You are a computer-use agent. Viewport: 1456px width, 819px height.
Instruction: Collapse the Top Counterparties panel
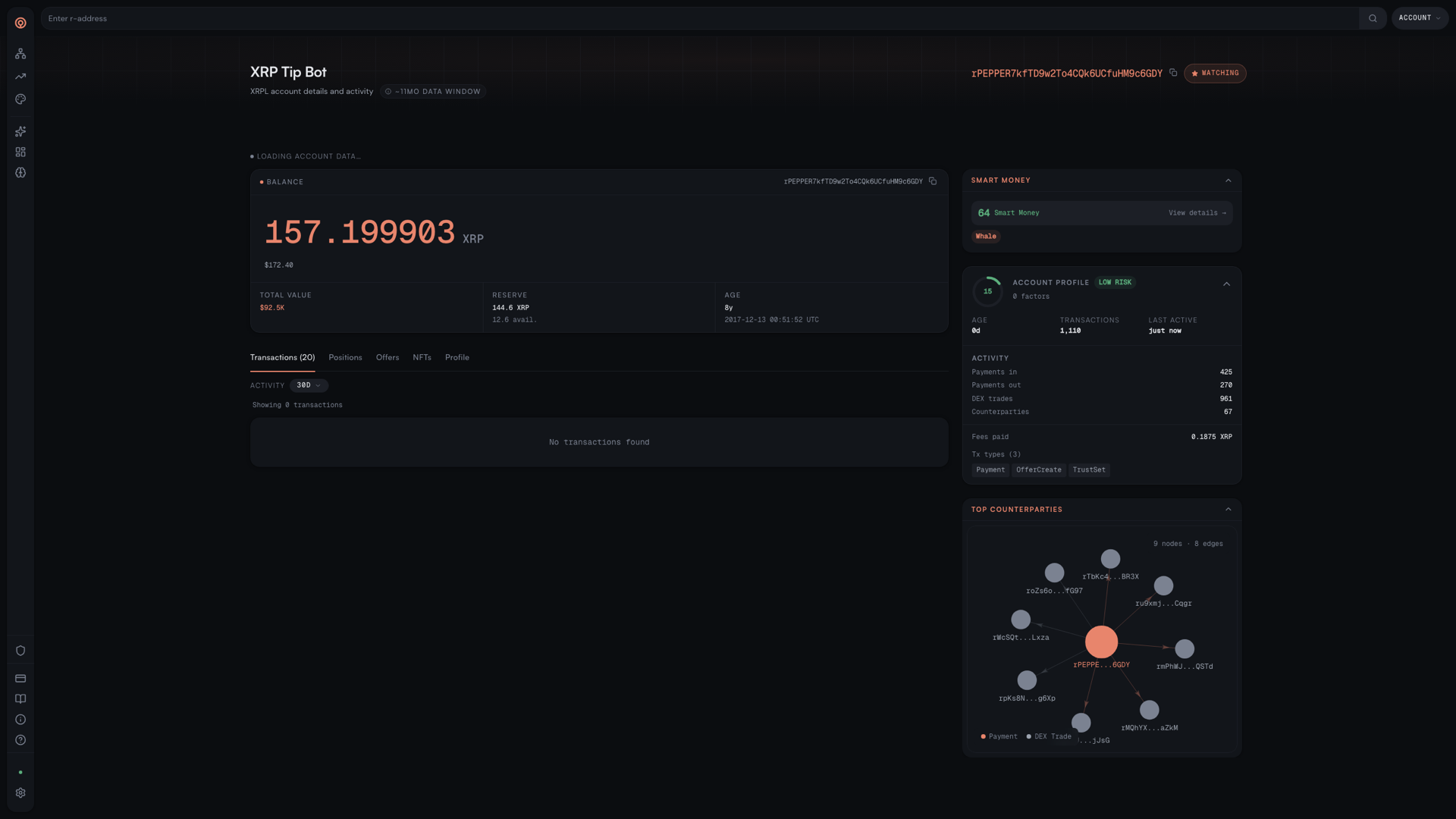tap(1228, 510)
